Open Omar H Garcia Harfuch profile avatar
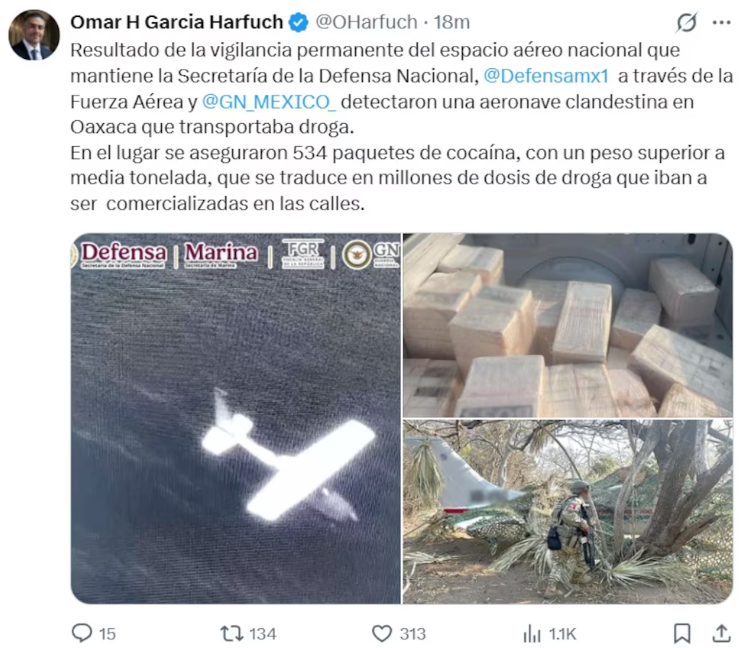 point(34,34)
